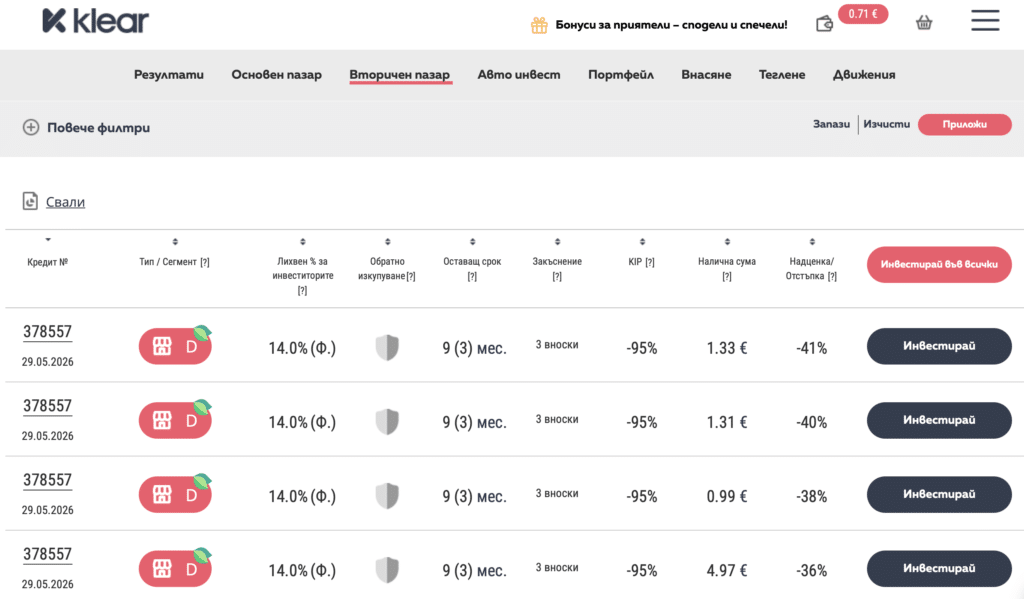Sort by Обратно изкупуване column

tap(387, 242)
